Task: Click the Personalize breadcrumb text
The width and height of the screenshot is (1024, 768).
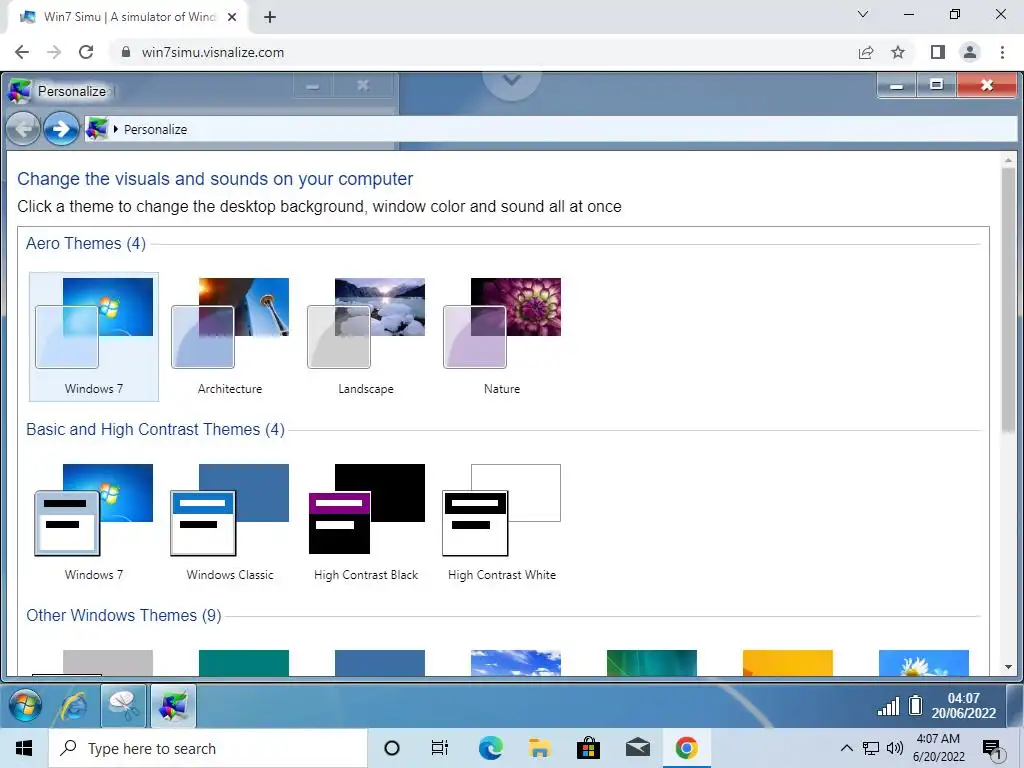Action: pos(155,129)
